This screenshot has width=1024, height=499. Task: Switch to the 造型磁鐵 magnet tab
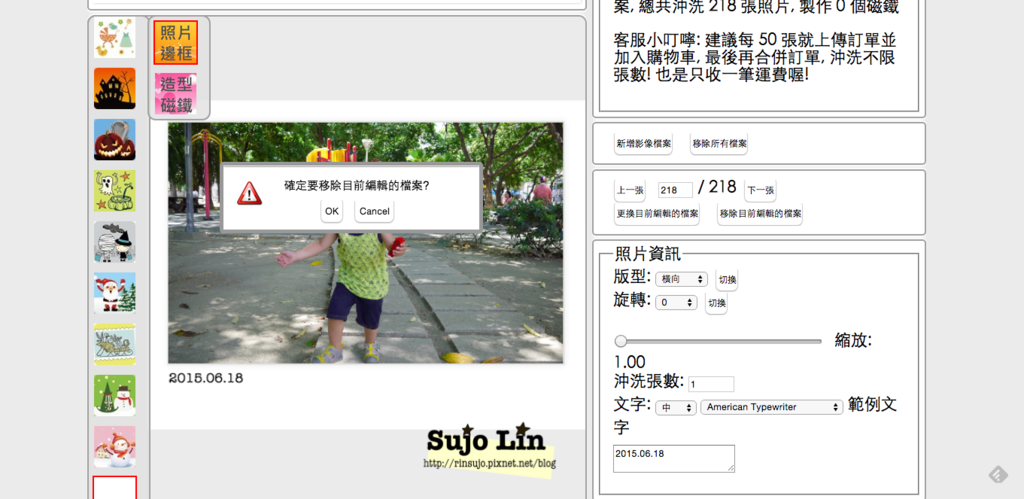[x=176, y=93]
